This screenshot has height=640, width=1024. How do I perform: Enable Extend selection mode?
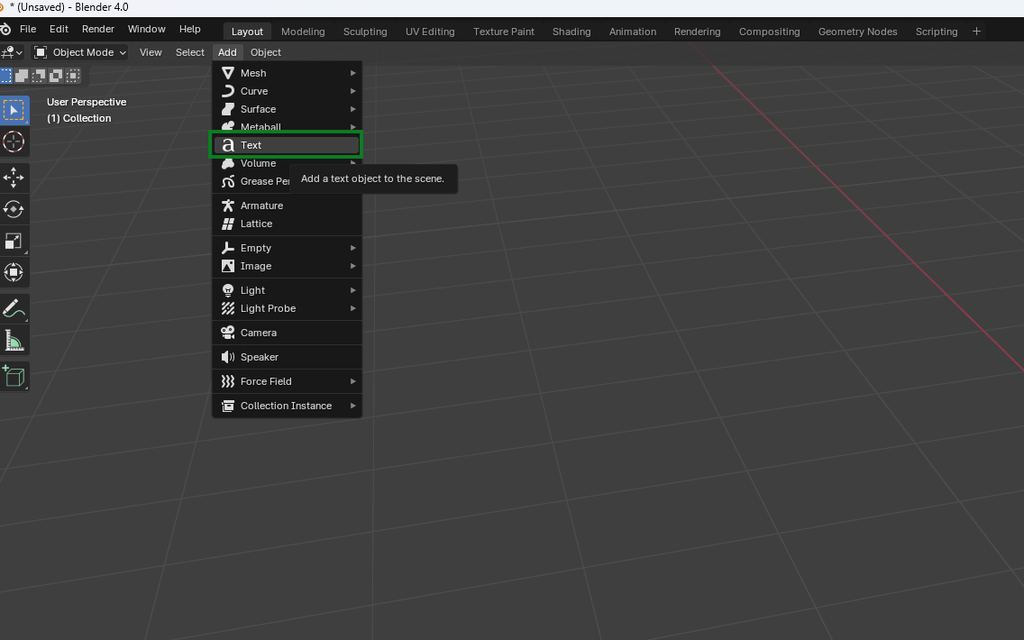pyautogui.click(x=20, y=76)
